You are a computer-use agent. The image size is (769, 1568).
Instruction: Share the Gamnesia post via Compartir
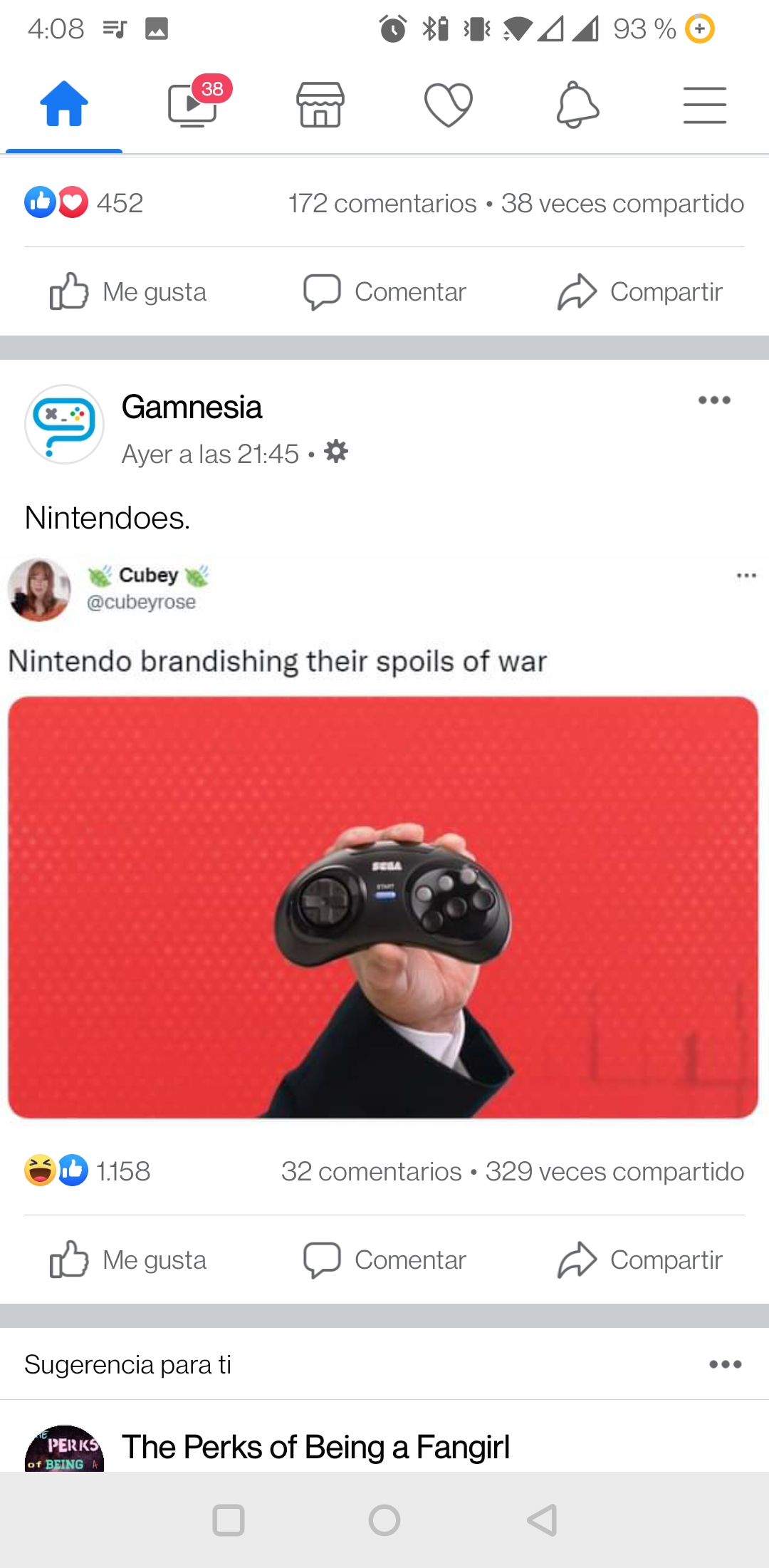tap(640, 1260)
